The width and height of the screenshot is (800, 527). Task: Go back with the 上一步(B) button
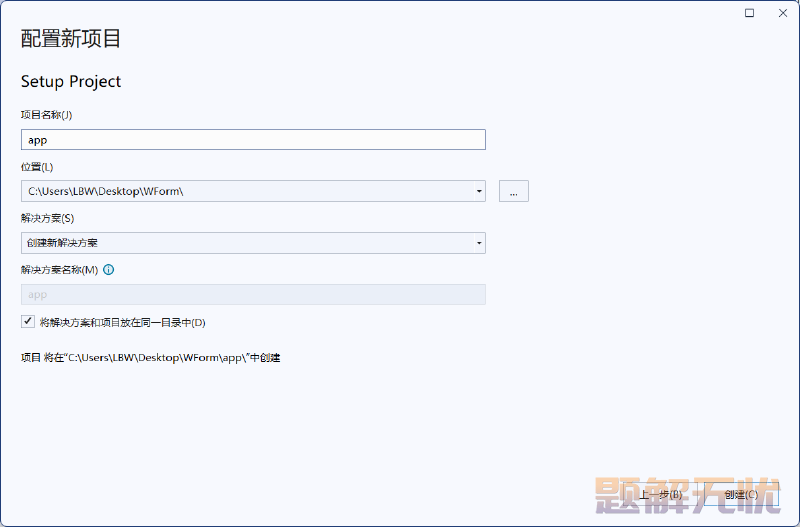(x=661, y=494)
